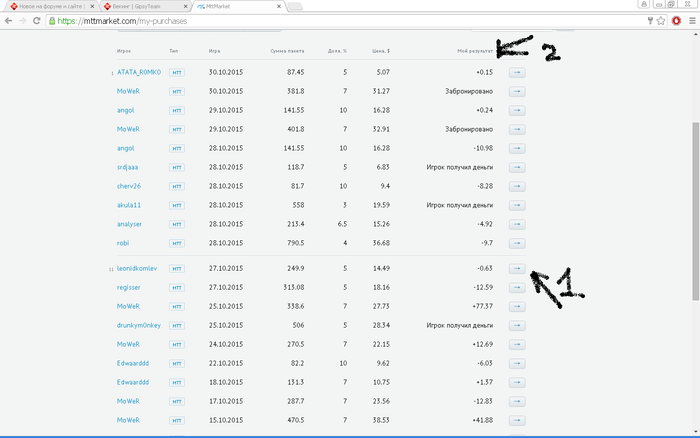Close the MttMarket tab
This screenshot has height=438, width=700.
[x=279, y=6]
